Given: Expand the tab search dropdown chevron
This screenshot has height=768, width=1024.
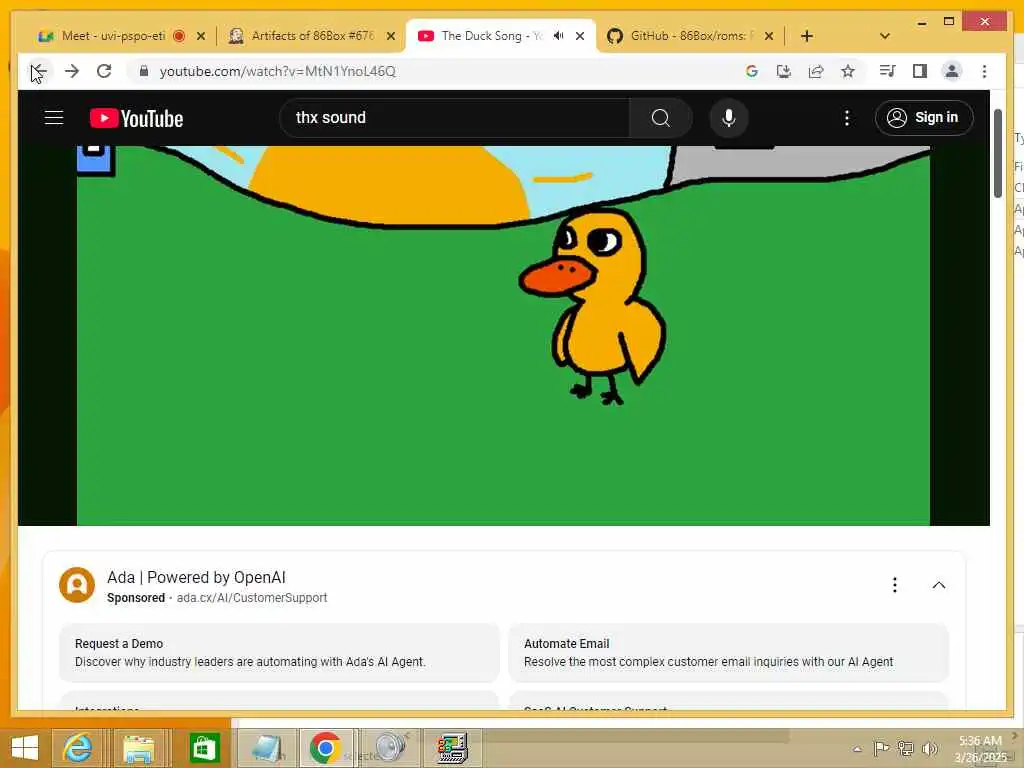Looking at the screenshot, I should [x=885, y=36].
